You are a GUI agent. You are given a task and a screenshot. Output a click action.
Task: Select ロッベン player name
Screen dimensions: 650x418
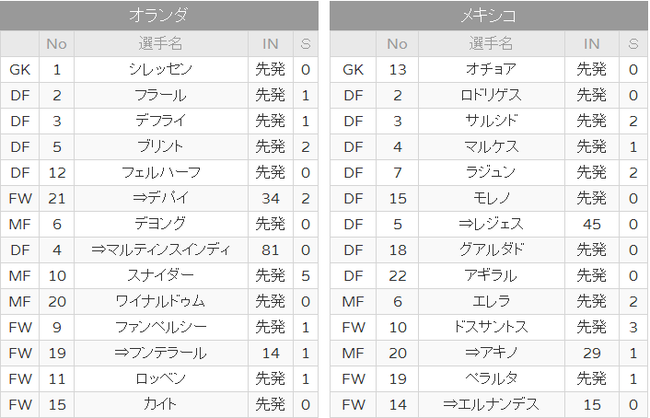click(x=161, y=378)
